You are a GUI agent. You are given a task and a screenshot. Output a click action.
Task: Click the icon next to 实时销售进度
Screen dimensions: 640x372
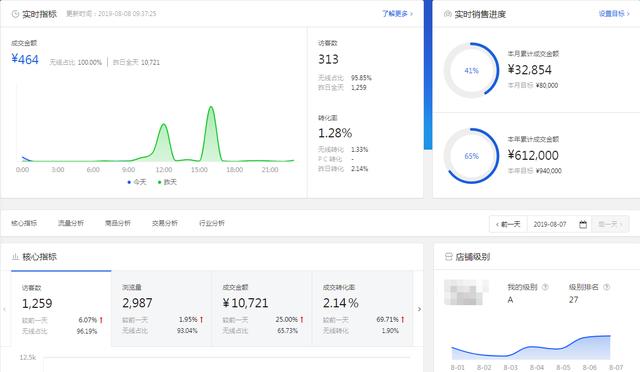pyautogui.click(x=447, y=14)
